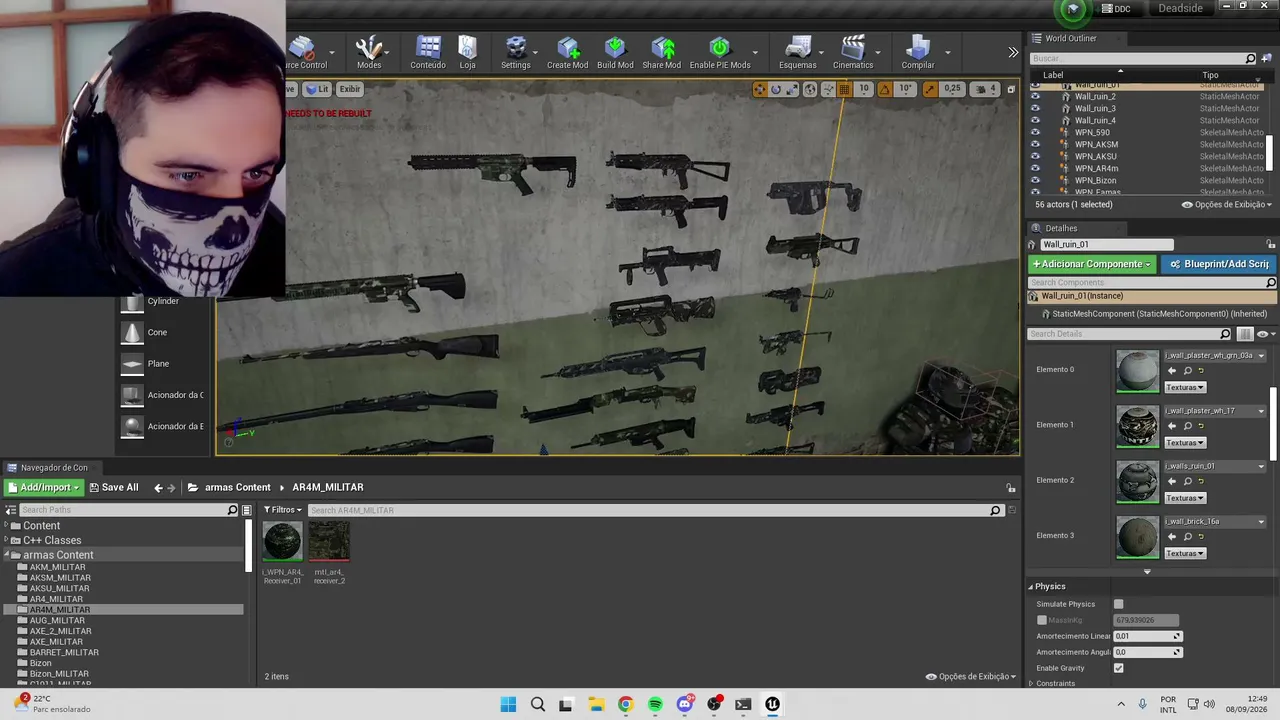Select the Lit view mode menu

point(317,89)
